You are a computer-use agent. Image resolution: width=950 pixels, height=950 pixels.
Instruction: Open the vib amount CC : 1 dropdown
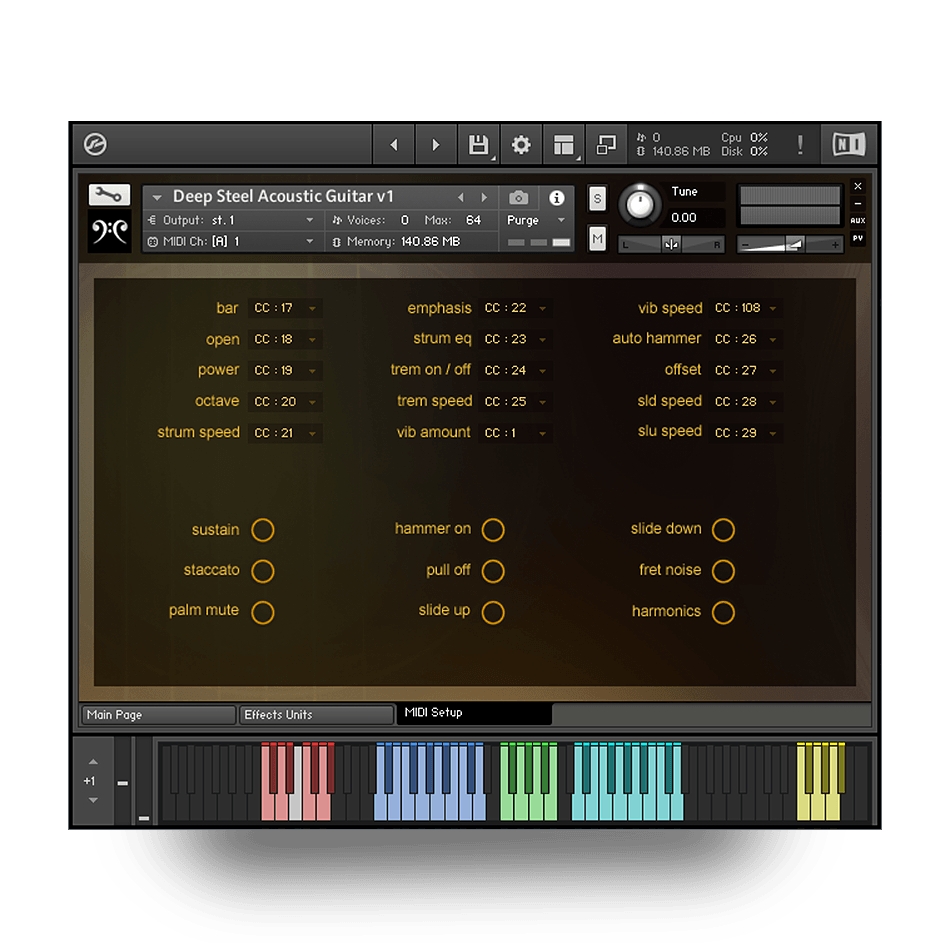(x=515, y=433)
